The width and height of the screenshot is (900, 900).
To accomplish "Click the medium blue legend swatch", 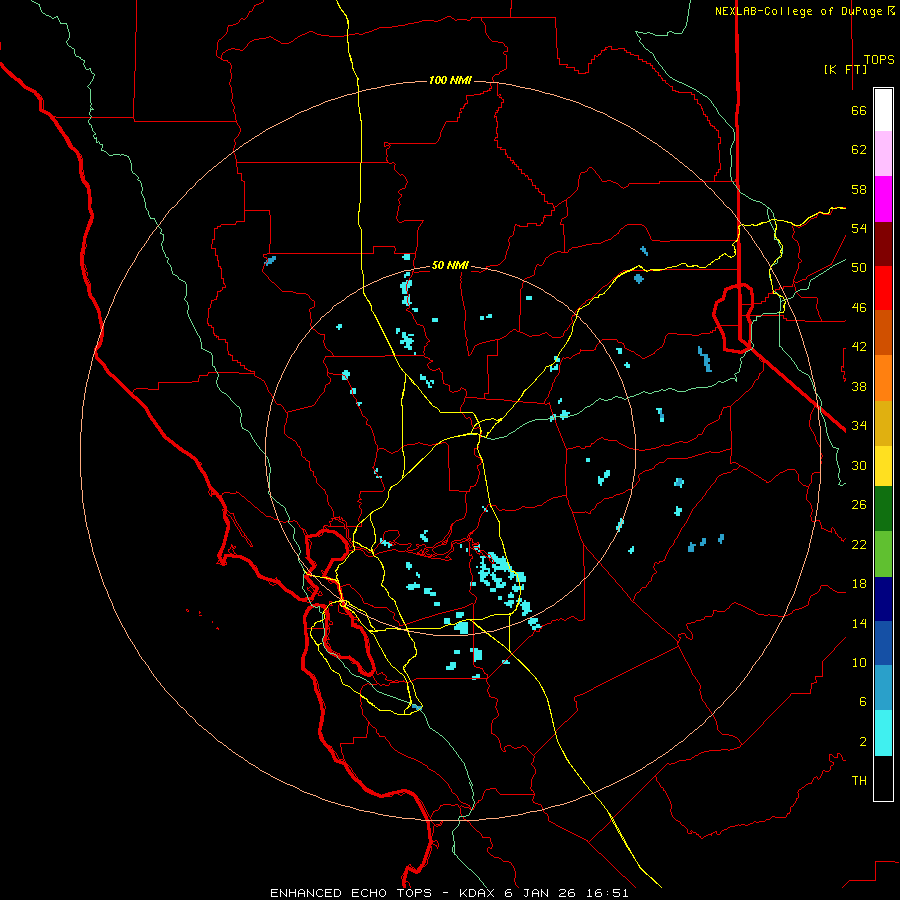I will coord(883,643).
